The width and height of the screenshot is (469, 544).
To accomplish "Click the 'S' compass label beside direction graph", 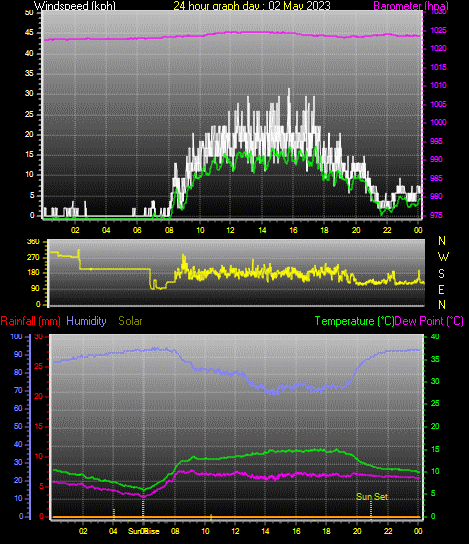I will pos(441,274).
